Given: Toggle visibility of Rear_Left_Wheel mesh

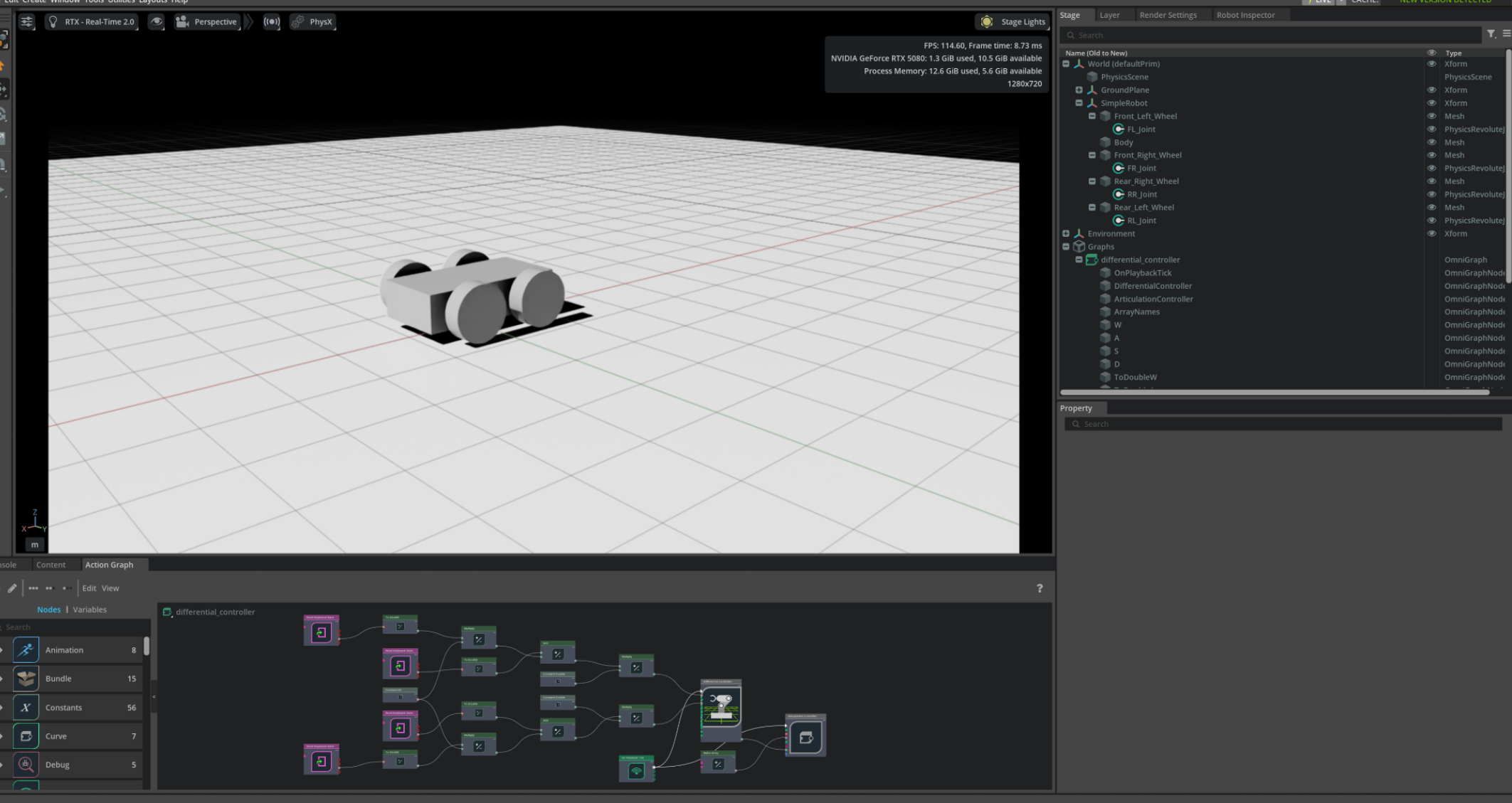Looking at the screenshot, I should click(x=1432, y=208).
